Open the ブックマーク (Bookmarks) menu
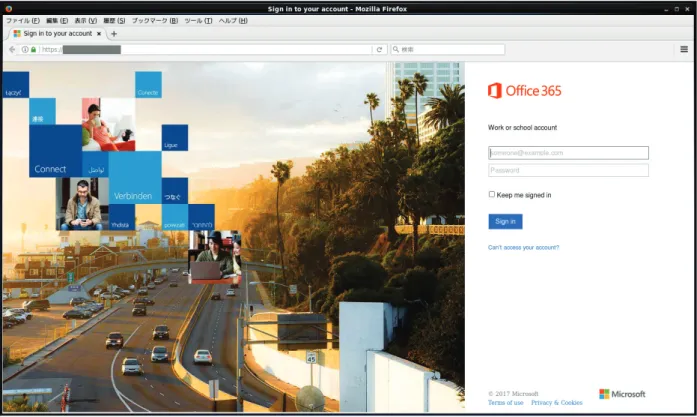This screenshot has width=697, height=417. tap(155, 20)
